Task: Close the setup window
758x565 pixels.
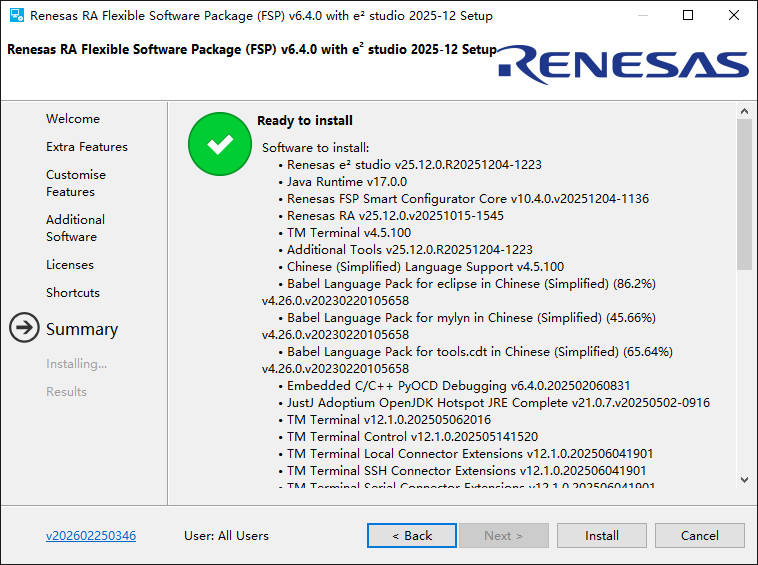Action: click(x=734, y=15)
